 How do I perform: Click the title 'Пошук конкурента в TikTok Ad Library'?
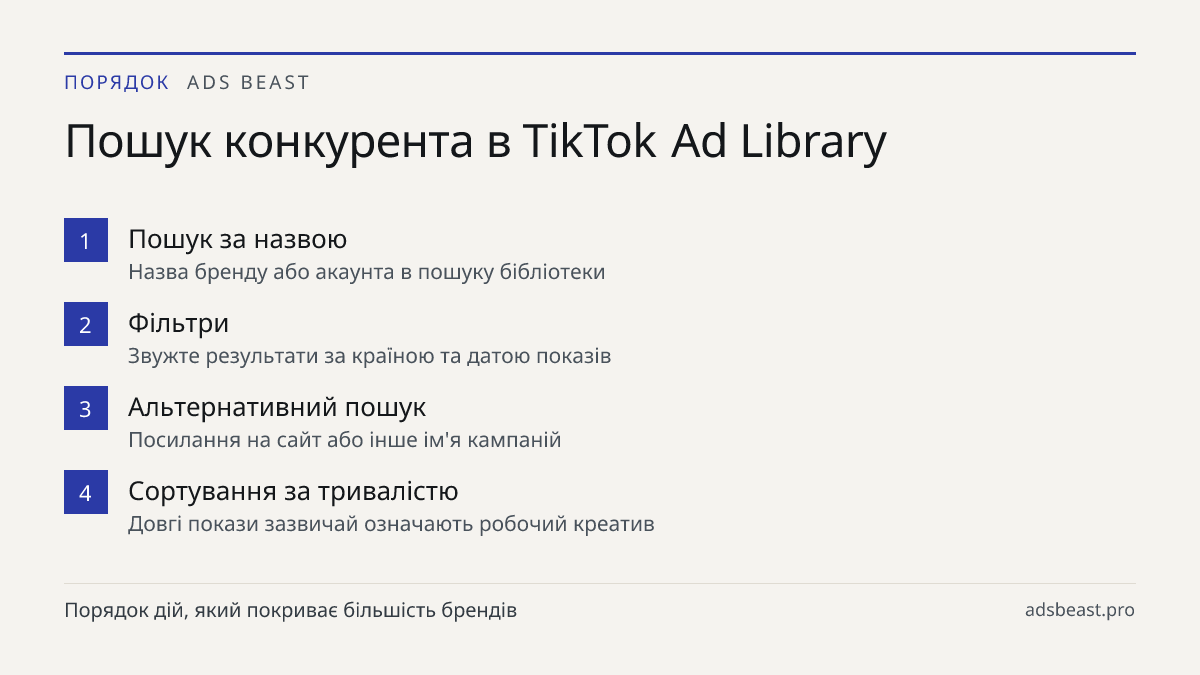tap(475, 142)
